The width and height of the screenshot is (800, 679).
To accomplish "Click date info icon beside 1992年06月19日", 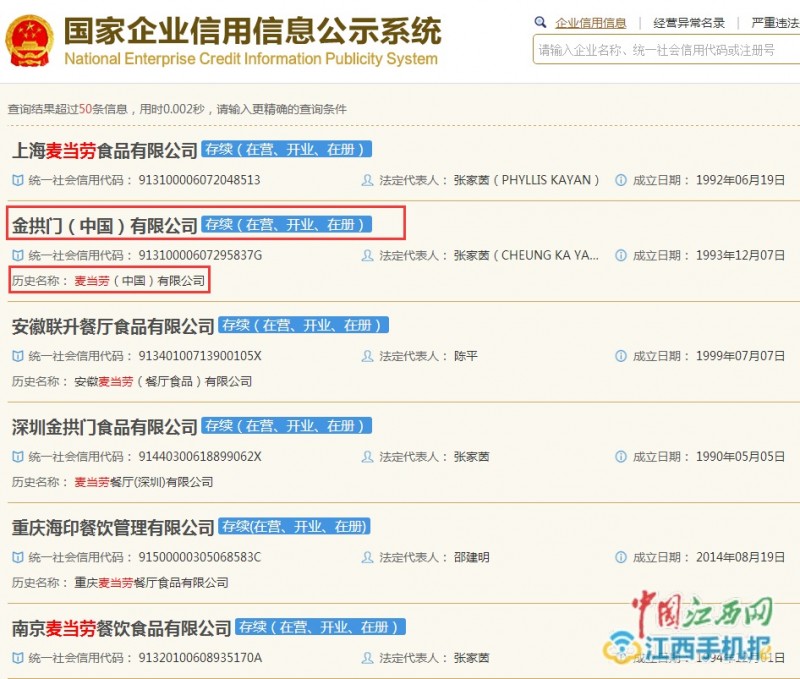I will click(x=621, y=180).
